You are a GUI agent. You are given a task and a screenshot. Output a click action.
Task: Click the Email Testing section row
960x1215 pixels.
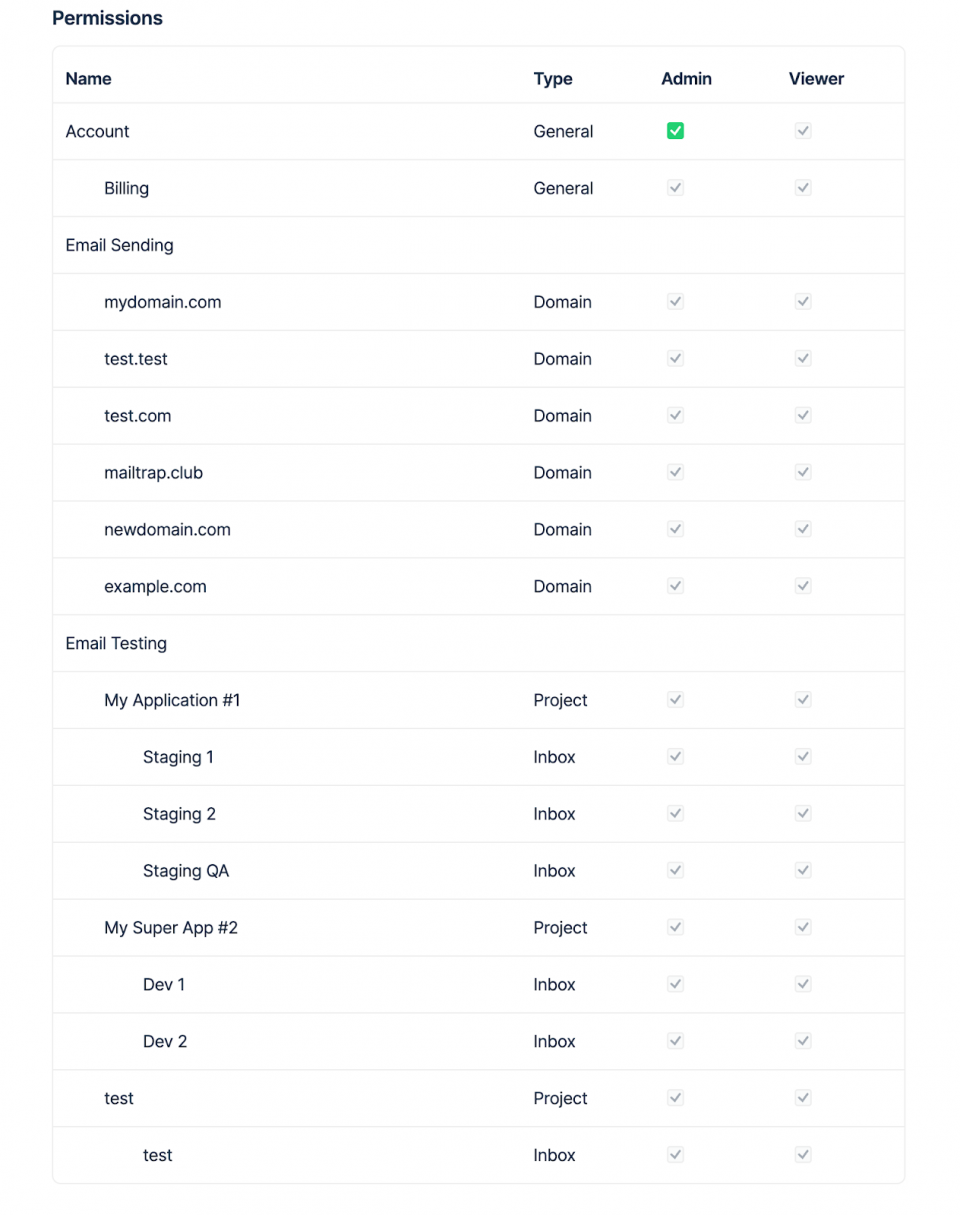116,643
